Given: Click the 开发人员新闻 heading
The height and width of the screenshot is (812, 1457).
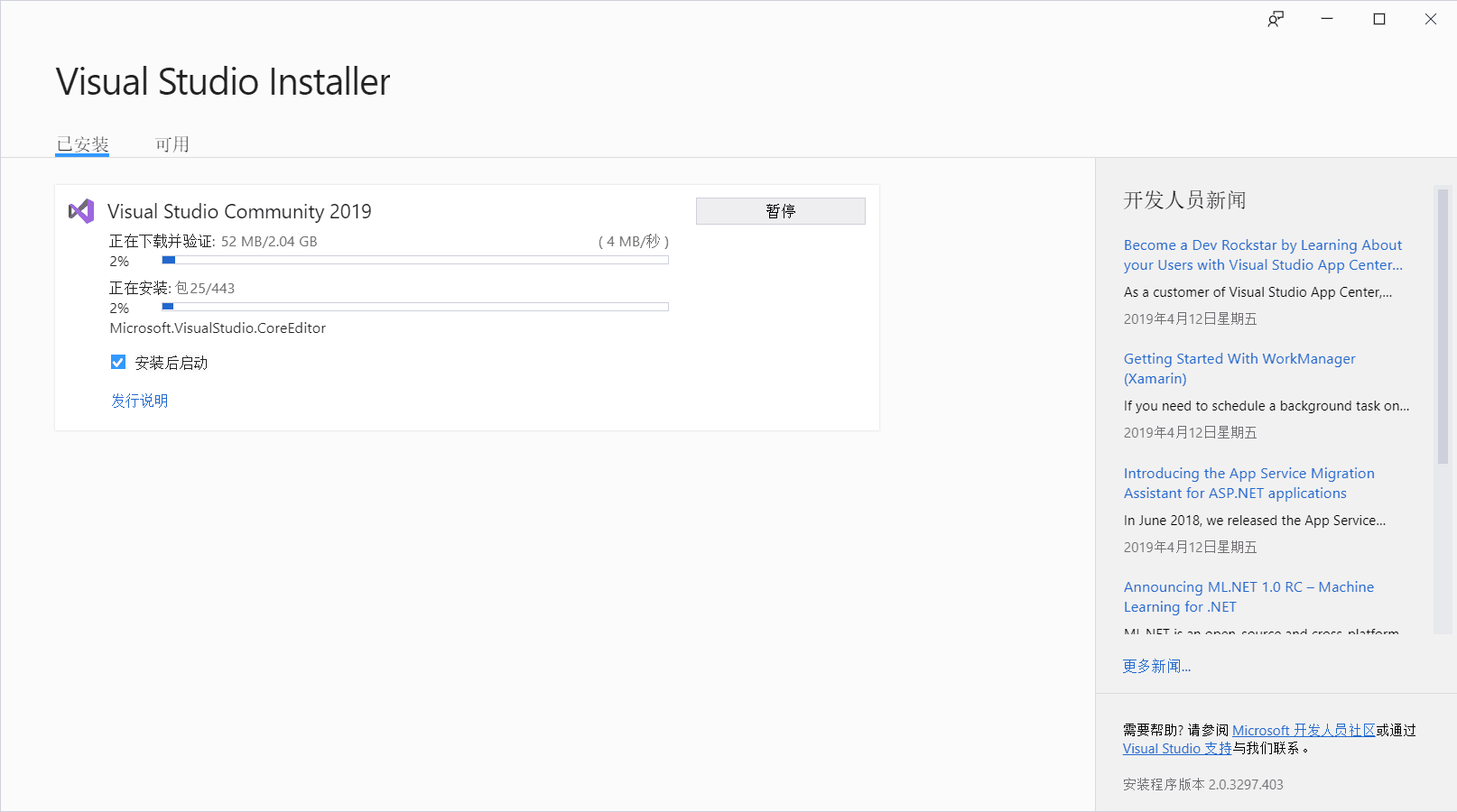Looking at the screenshot, I should (1184, 200).
